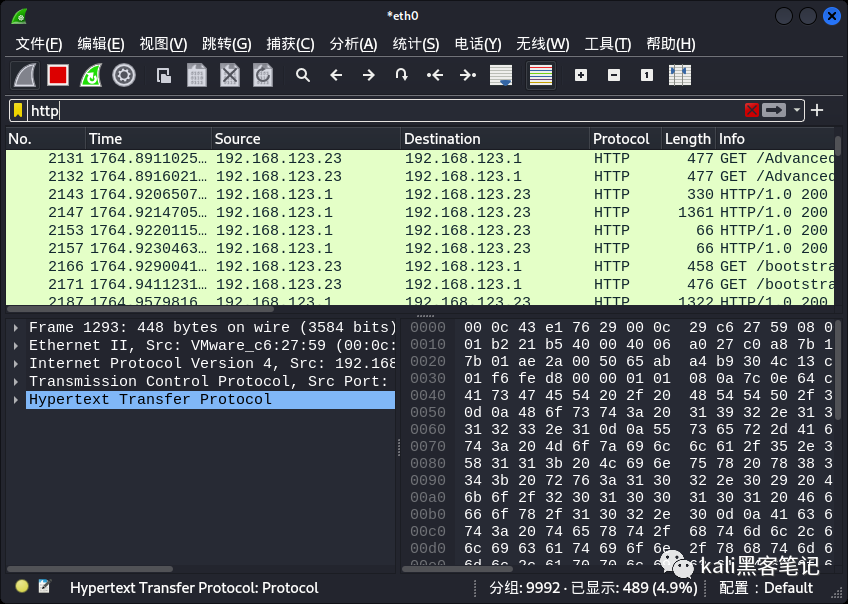The image size is (848, 604).
Task: Sort the packet list by the Source column
Action: click(306, 139)
